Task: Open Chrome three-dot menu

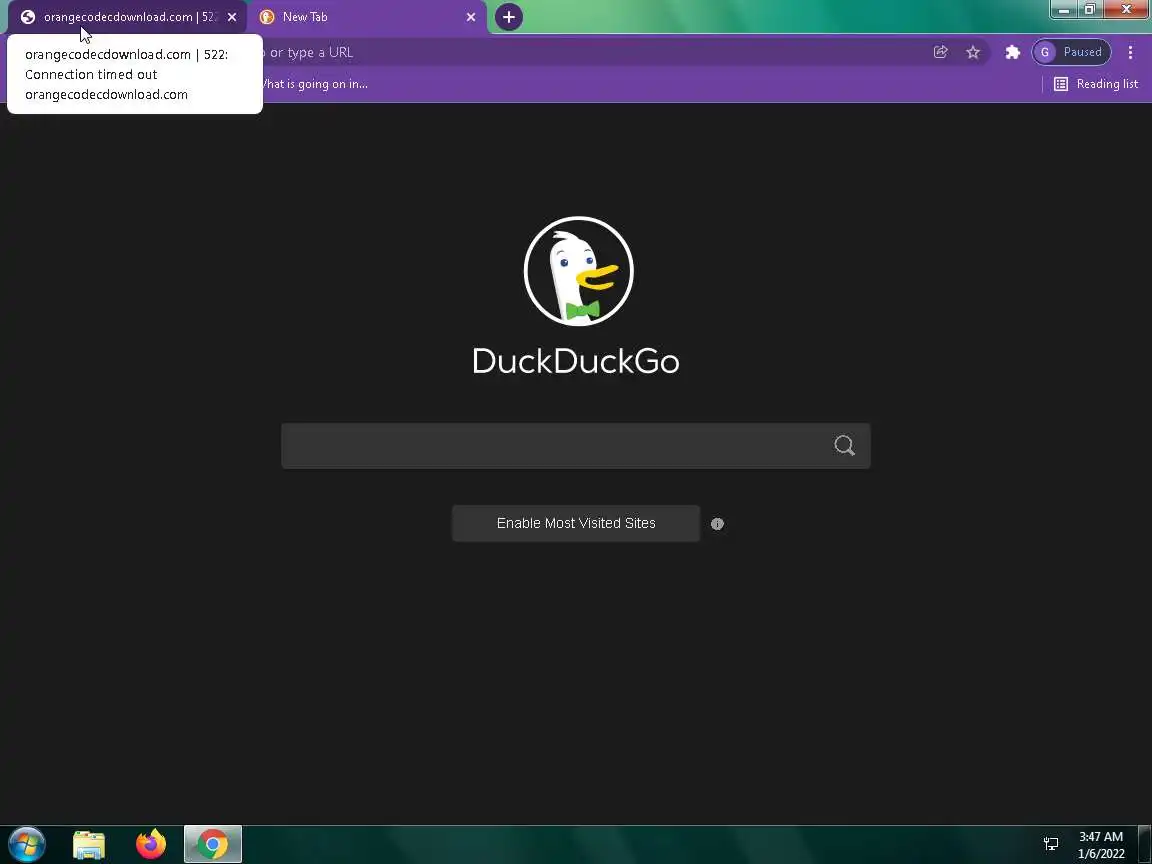Action: (x=1130, y=52)
